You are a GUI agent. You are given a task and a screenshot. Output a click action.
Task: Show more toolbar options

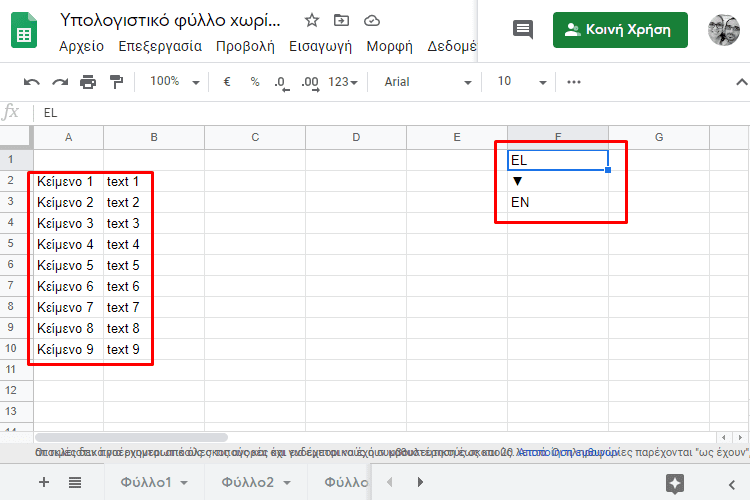tap(574, 82)
